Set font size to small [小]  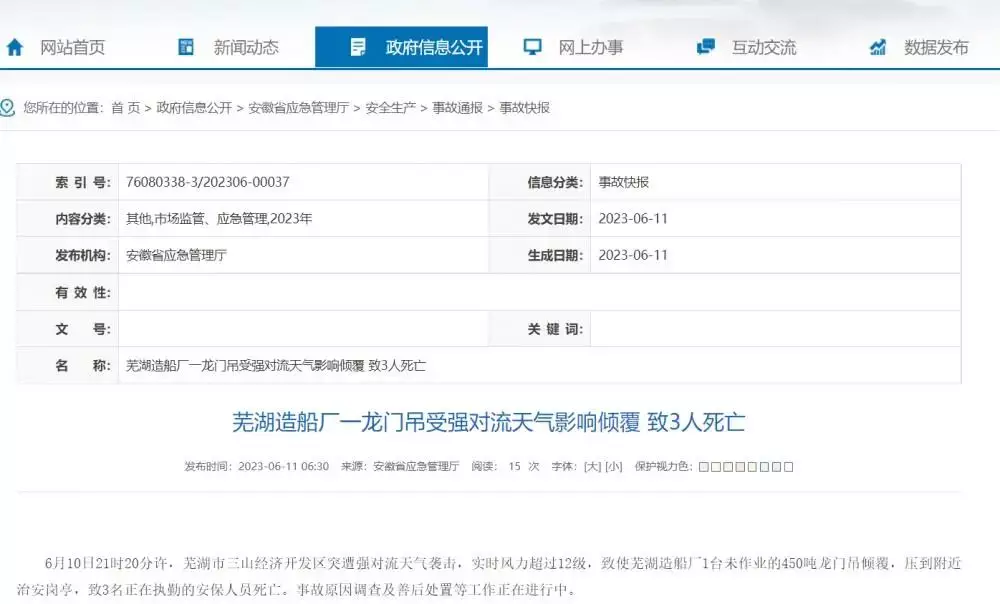(613, 466)
